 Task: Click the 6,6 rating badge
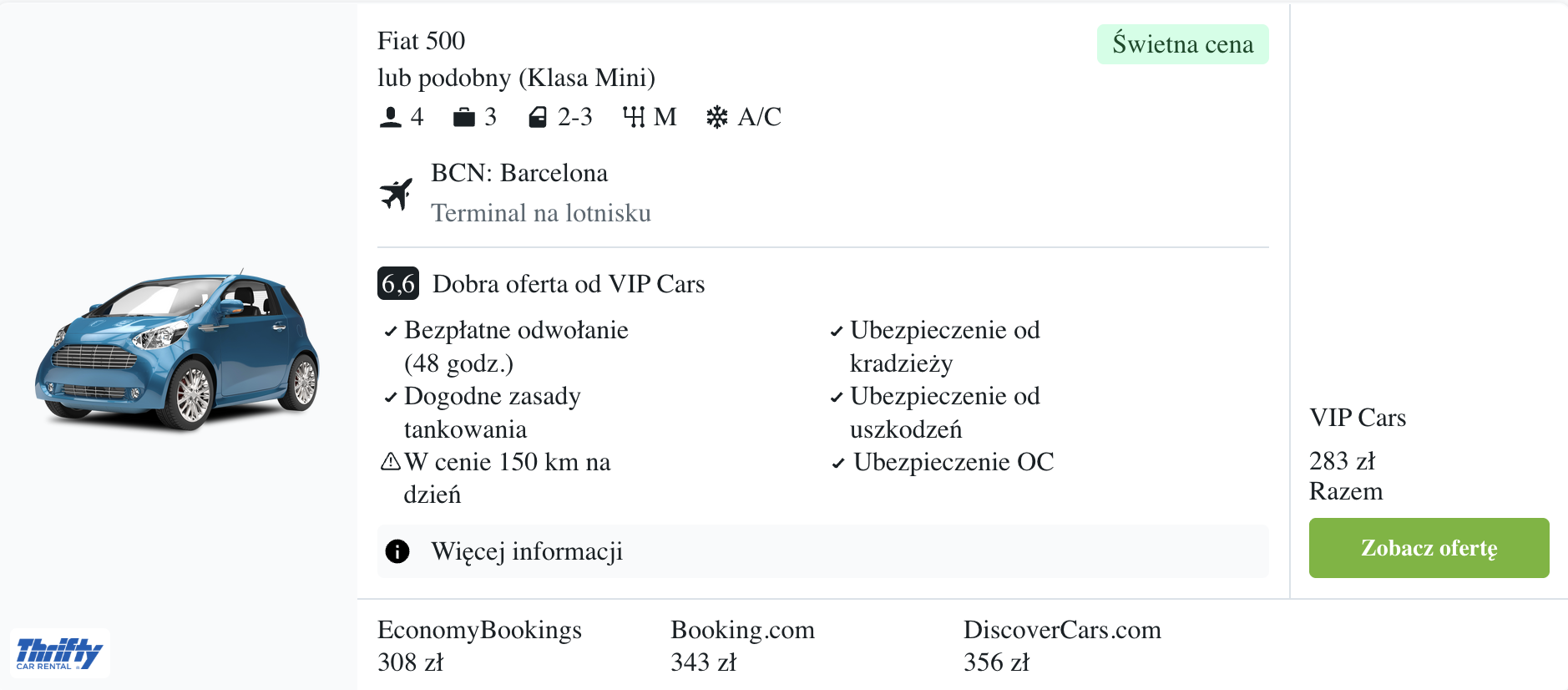[x=398, y=284]
